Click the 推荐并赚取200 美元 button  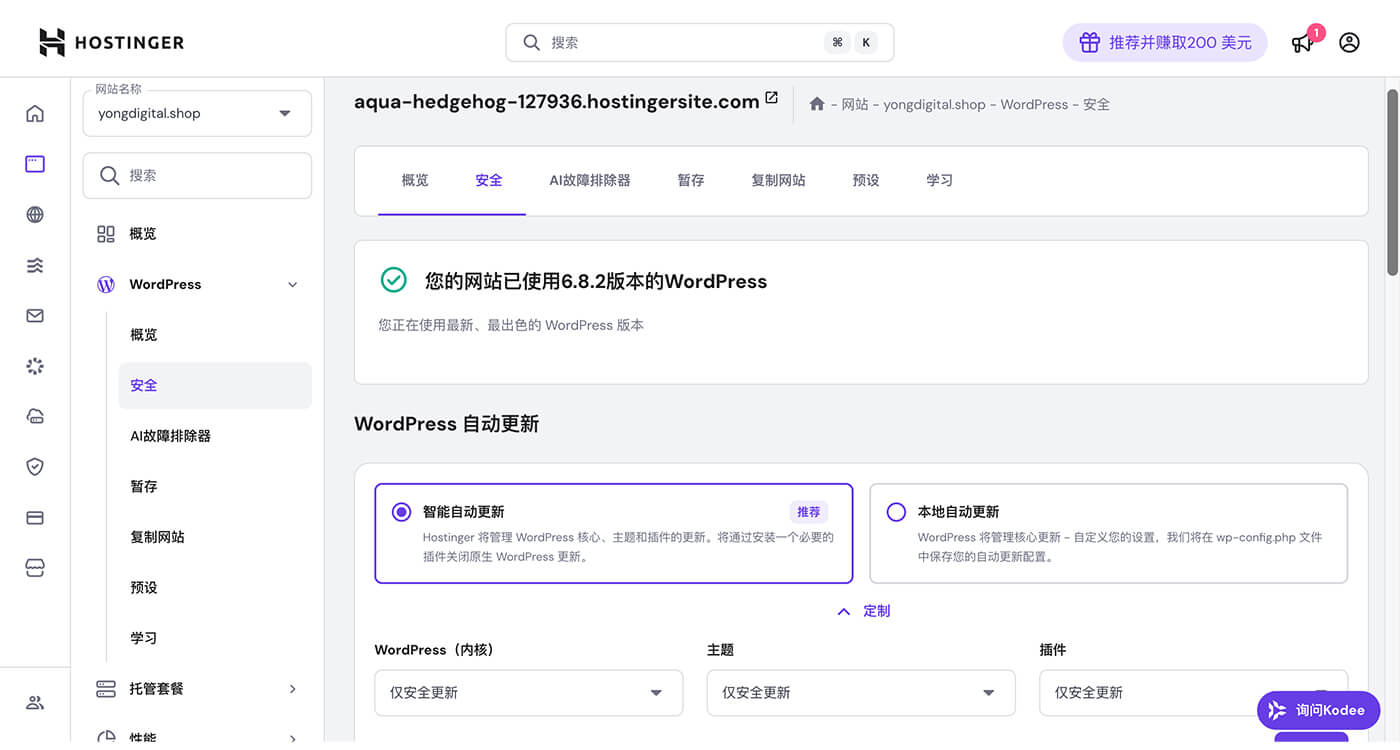(x=1165, y=43)
